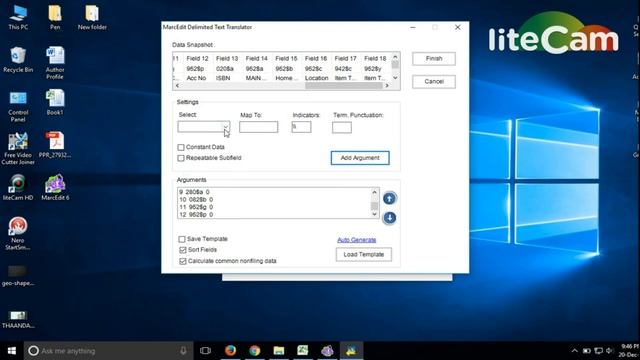Enable the Repeatable Subfield checkbox
Viewport: 640px width, 360px height.
pyautogui.click(x=181, y=158)
